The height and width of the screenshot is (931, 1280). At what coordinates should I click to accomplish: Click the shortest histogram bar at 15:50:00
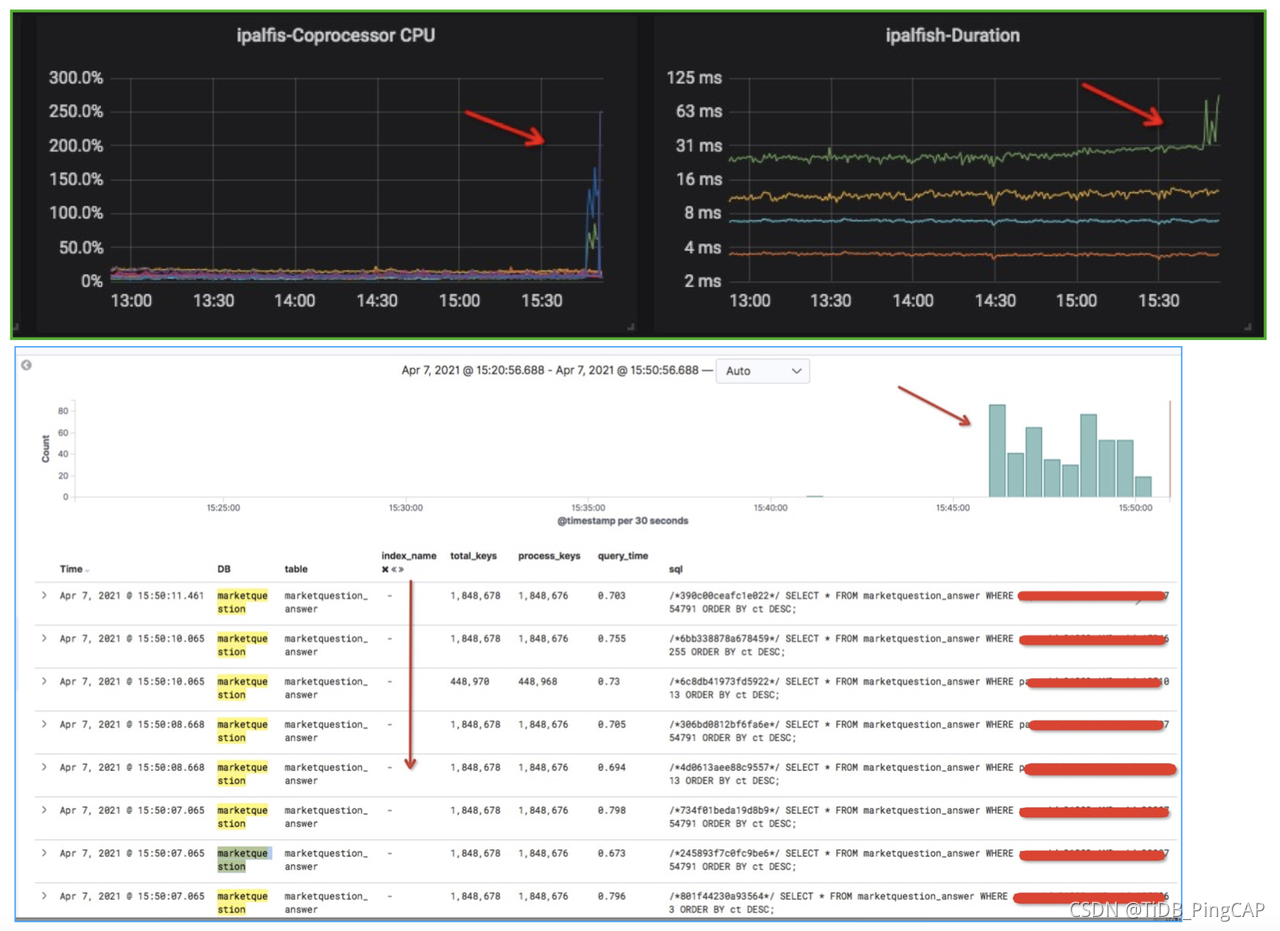(1144, 487)
